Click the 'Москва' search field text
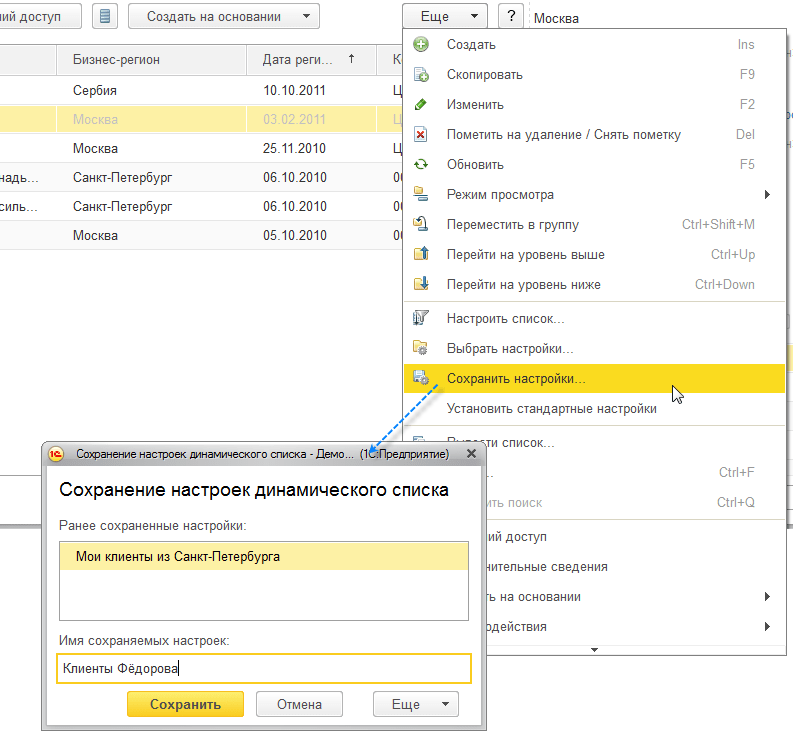 coord(556,18)
